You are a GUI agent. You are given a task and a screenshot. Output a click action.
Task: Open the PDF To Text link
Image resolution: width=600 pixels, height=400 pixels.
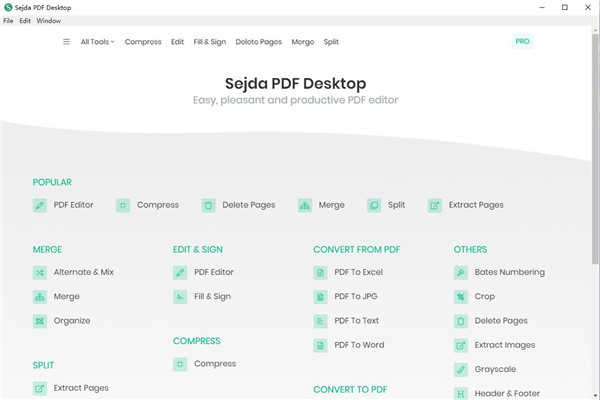tap(356, 321)
